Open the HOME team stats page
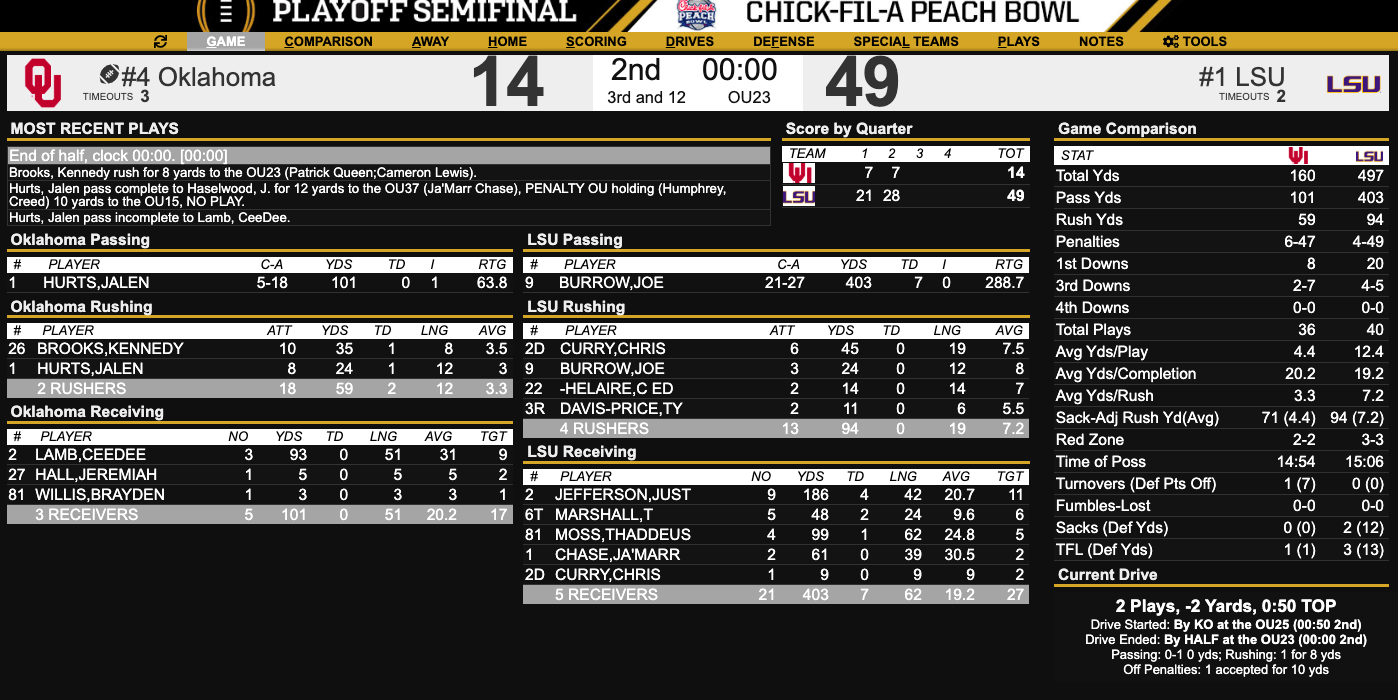 pos(508,41)
